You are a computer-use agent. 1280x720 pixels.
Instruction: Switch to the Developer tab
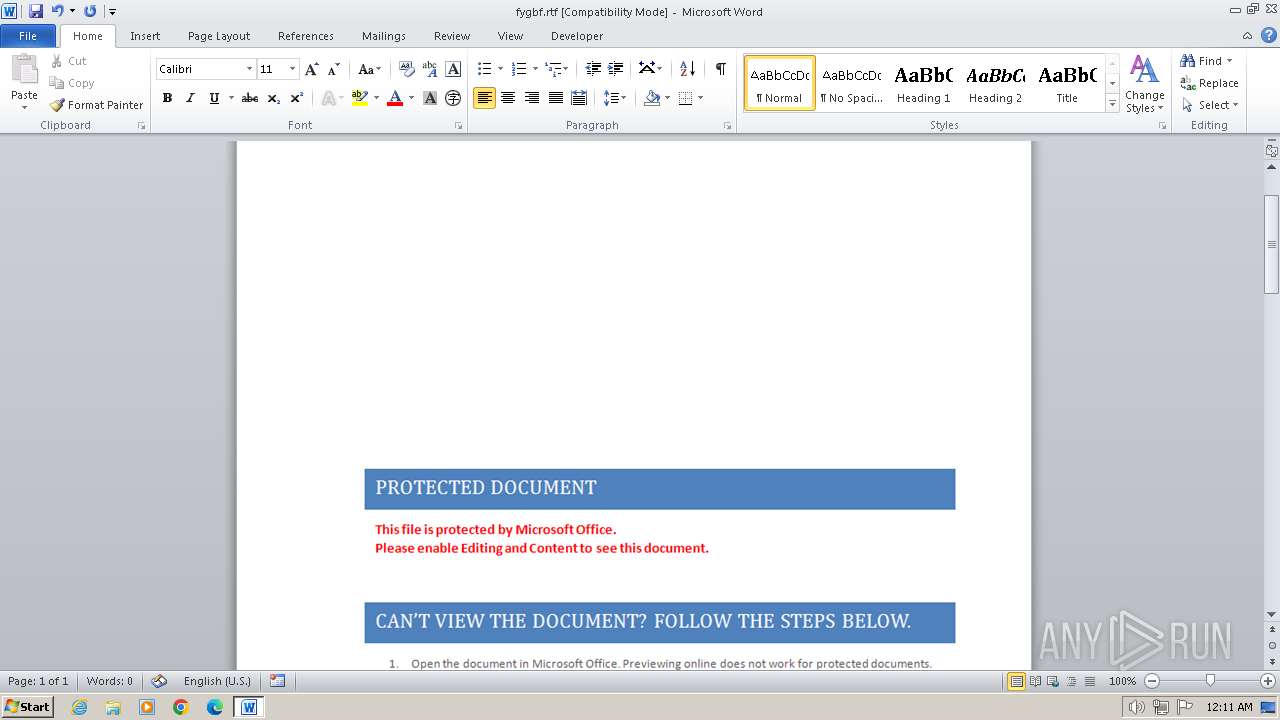(x=577, y=36)
